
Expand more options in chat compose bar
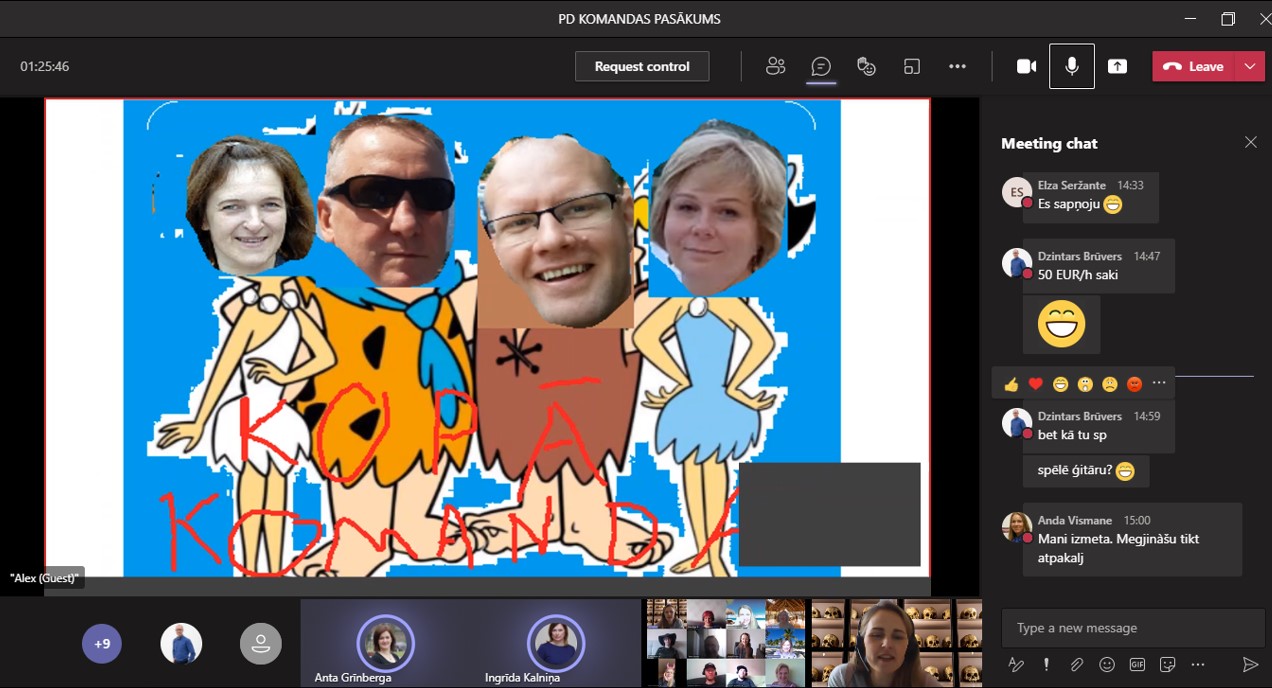(x=1198, y=664)
